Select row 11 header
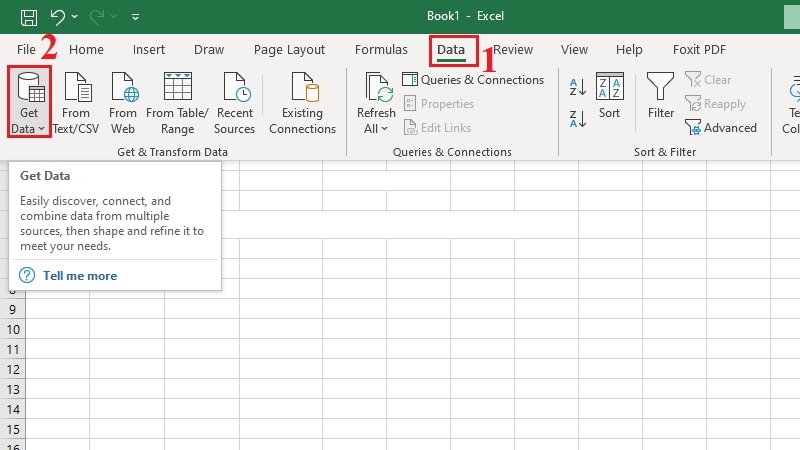Screen dimensions: 800x450 [x=13, y=349]
